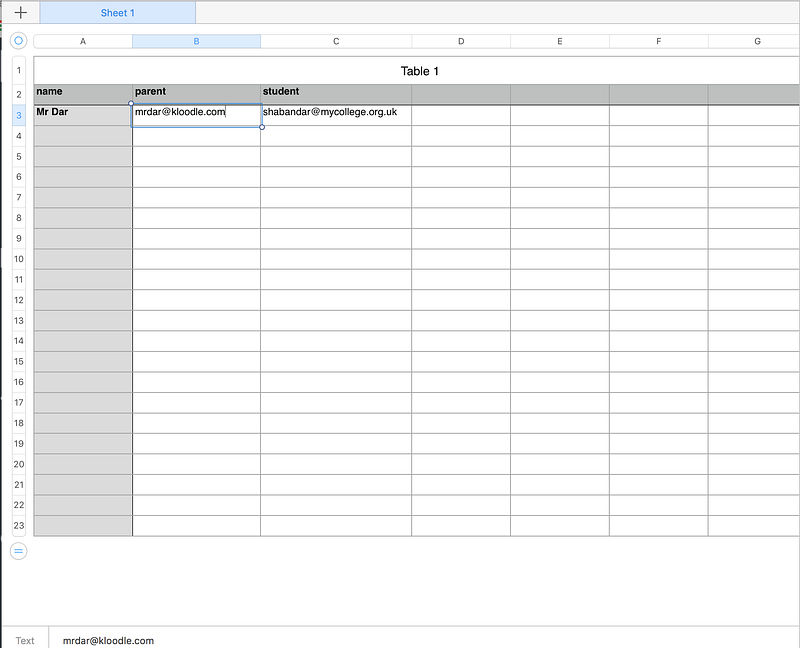Click the formula bar text mrdar@kloodle.com
The width and height of the screenshot is (800, 648).
108,640
